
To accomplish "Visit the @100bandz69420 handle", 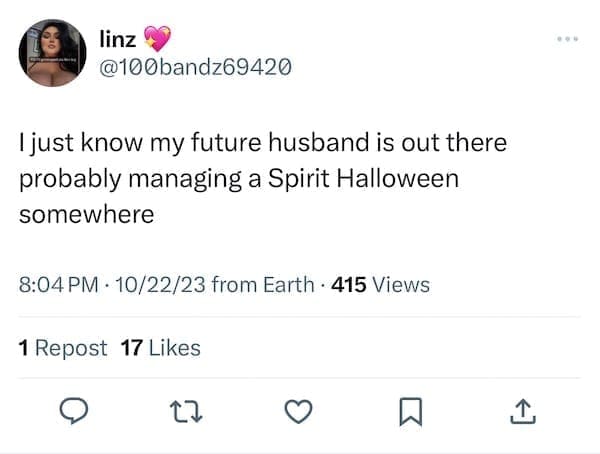I will (x=195, y=68).
